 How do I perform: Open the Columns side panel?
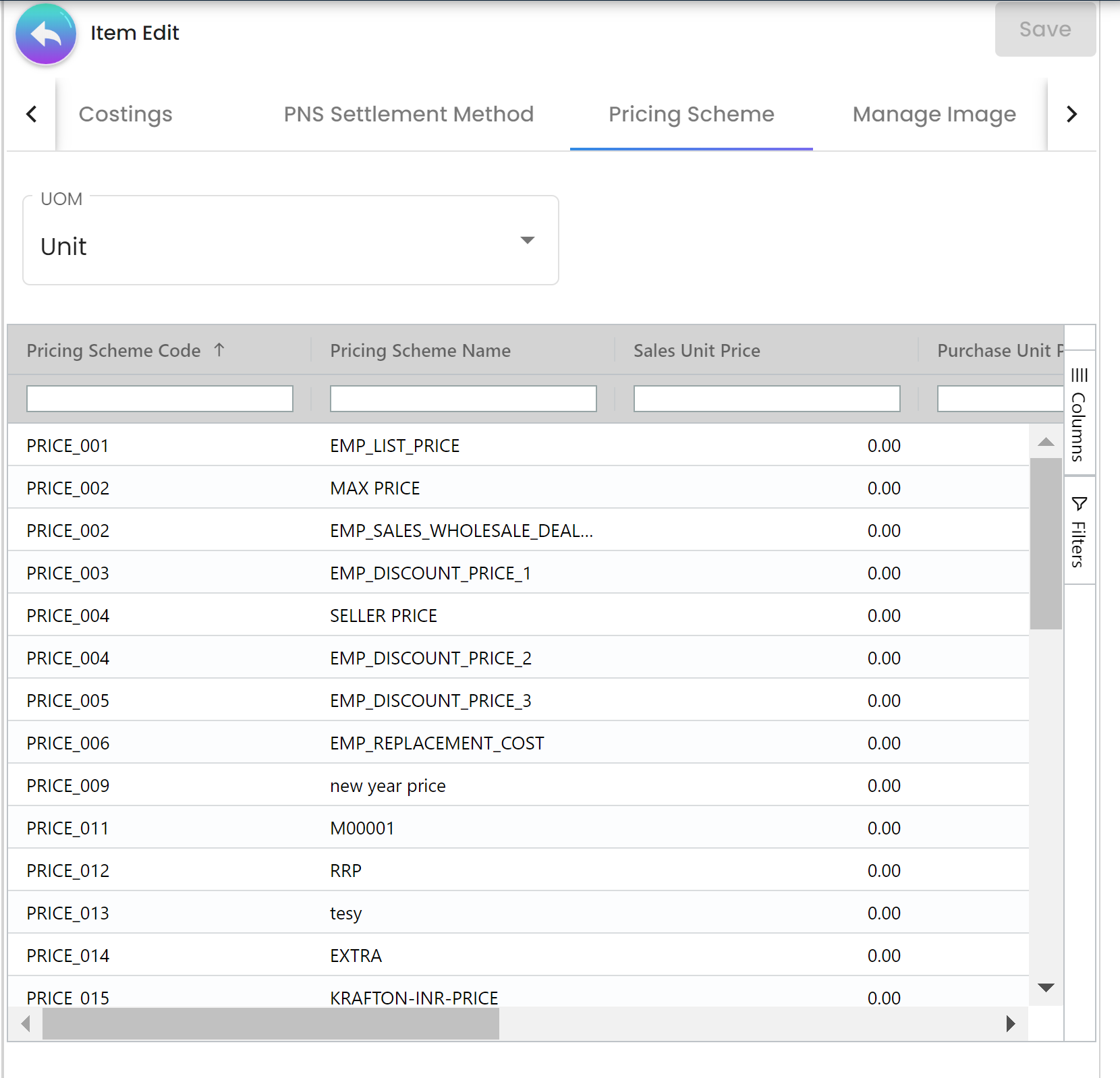point(1079,414)
